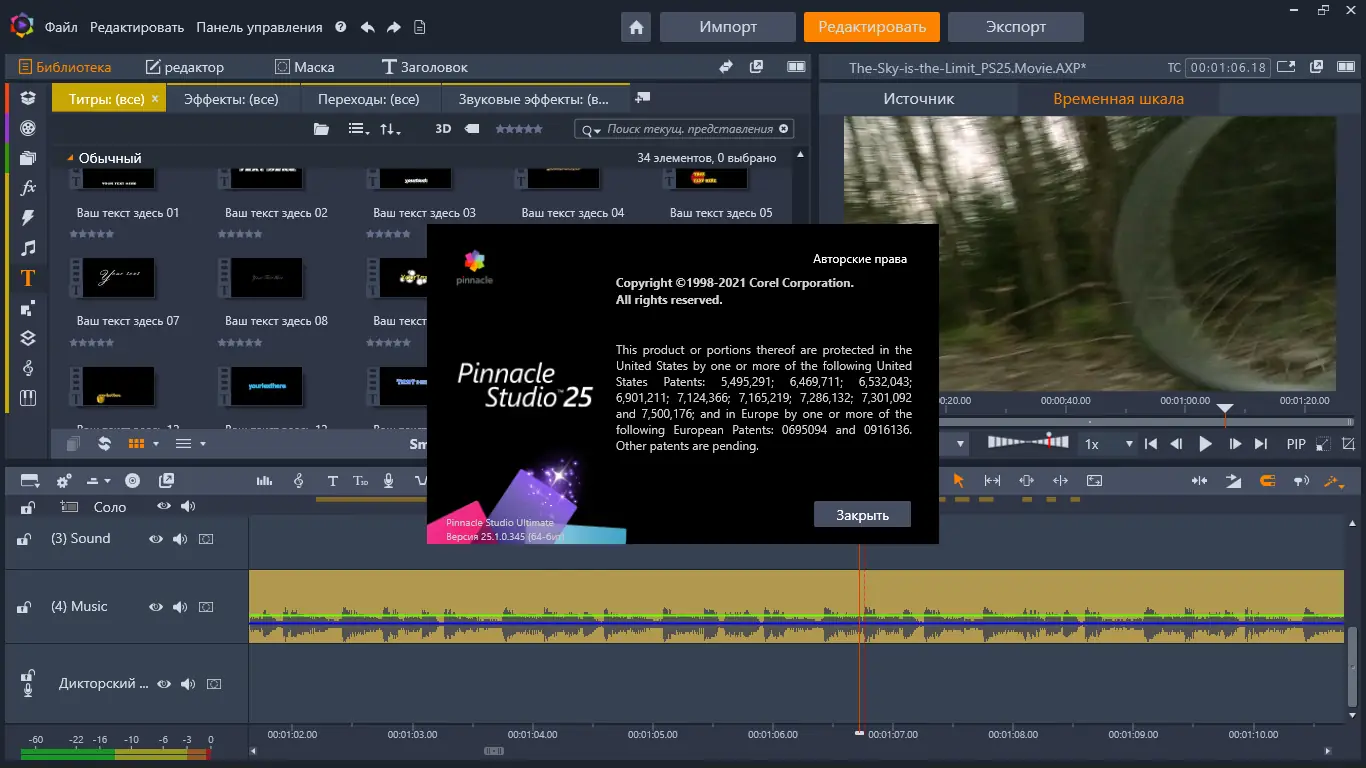This screenshot has height=768, width=1366.
Task: Select the create title tool above the timeline
Action: tap(332, 481)
